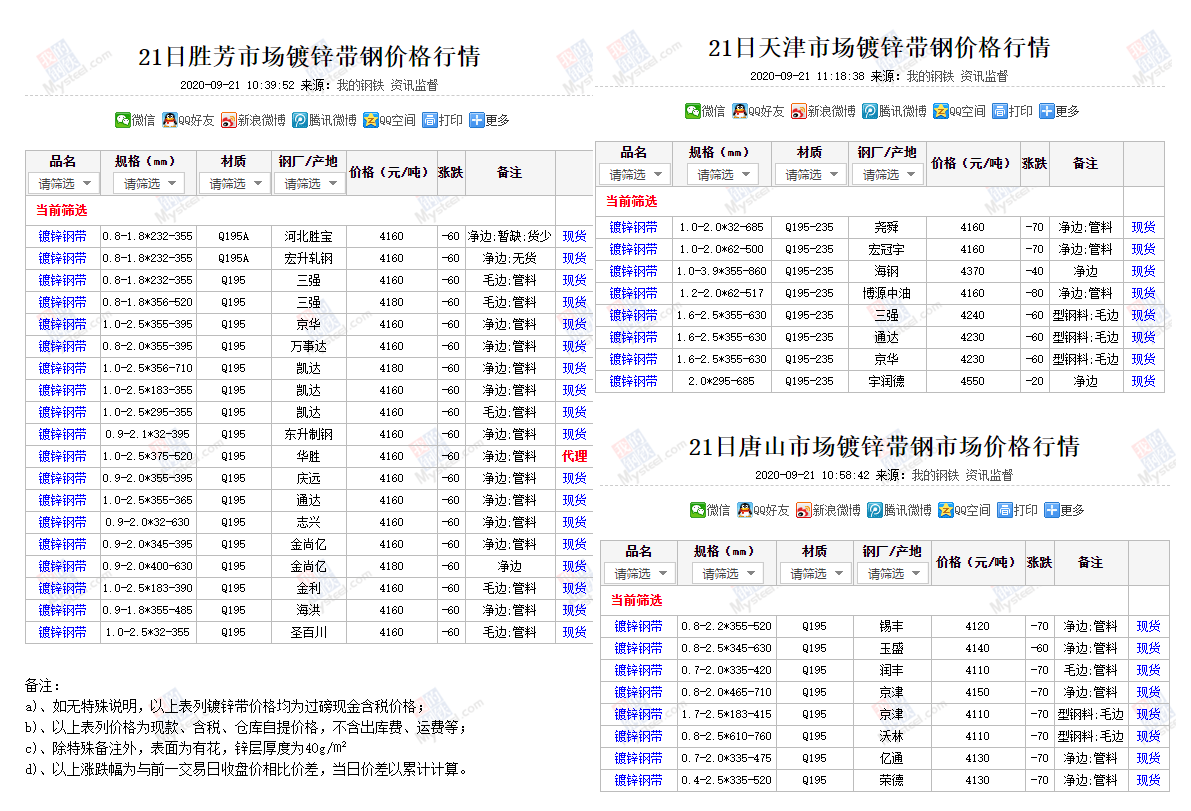Share Tangshan article to QQ Zone icon
The height and width of the screenshot is (811, 1191).
946,510
